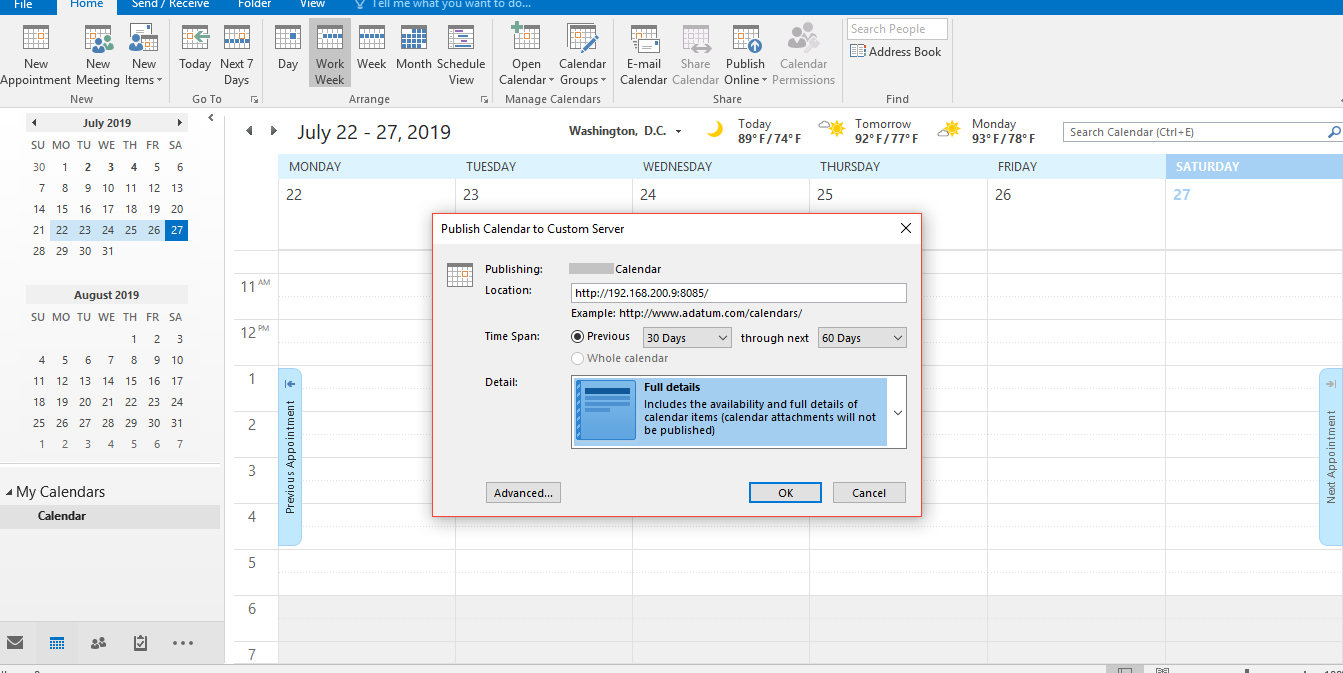Create a New Meeting
The width and height of the screenshot is (1343, 673).
[98, 55]
